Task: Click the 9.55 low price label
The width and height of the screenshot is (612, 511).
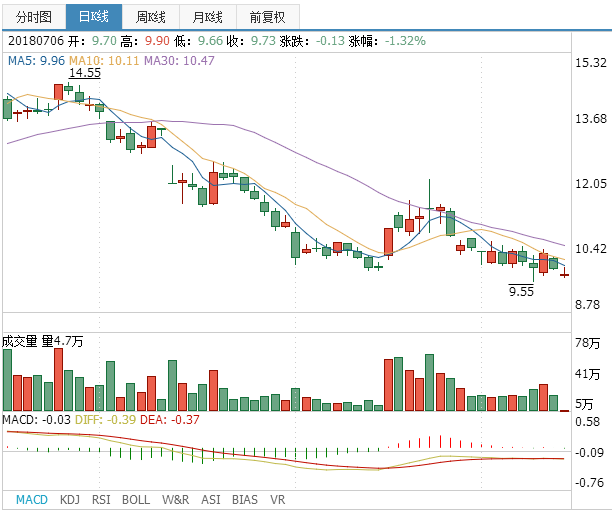Action: tap(521, 291)
